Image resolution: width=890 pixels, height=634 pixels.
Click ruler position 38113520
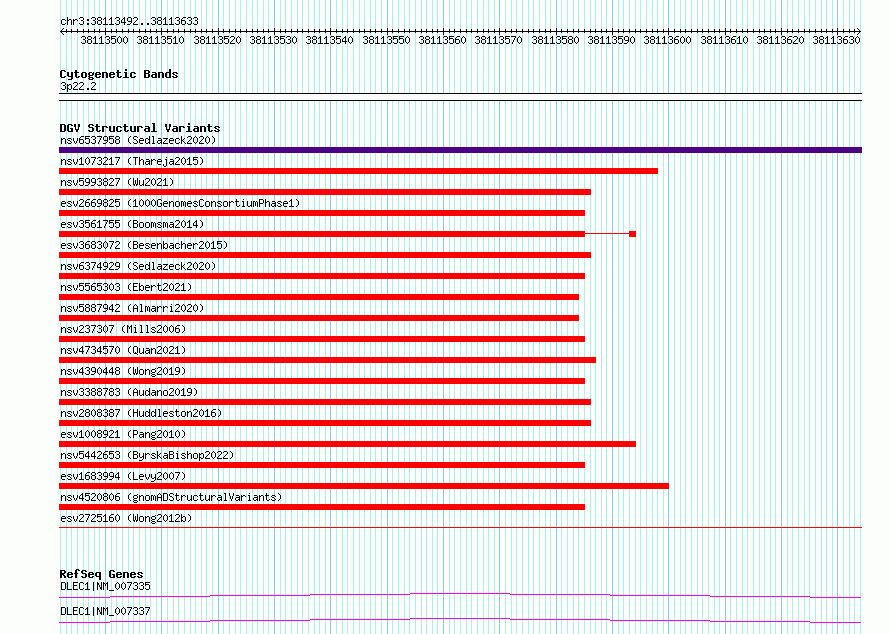pos(217,40)
